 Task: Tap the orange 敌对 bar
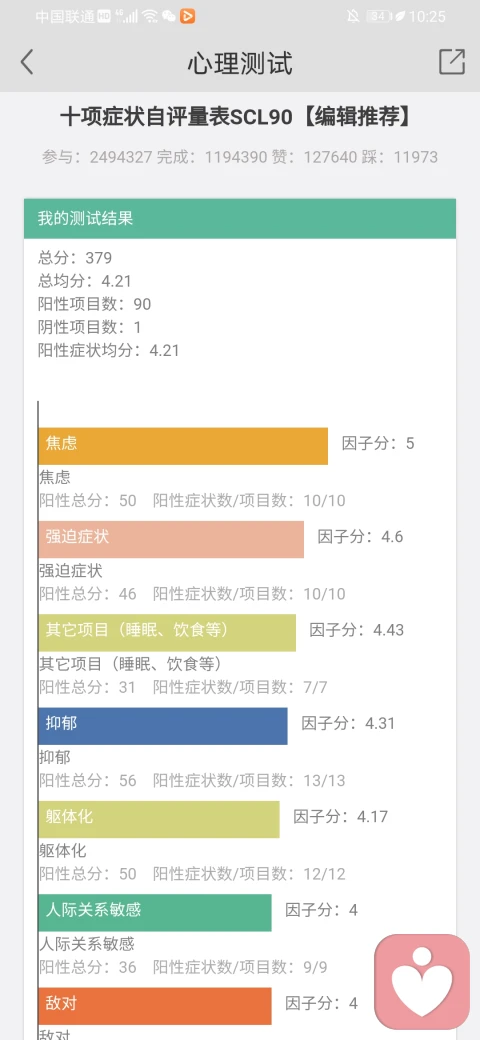(x=155, y=1006)
